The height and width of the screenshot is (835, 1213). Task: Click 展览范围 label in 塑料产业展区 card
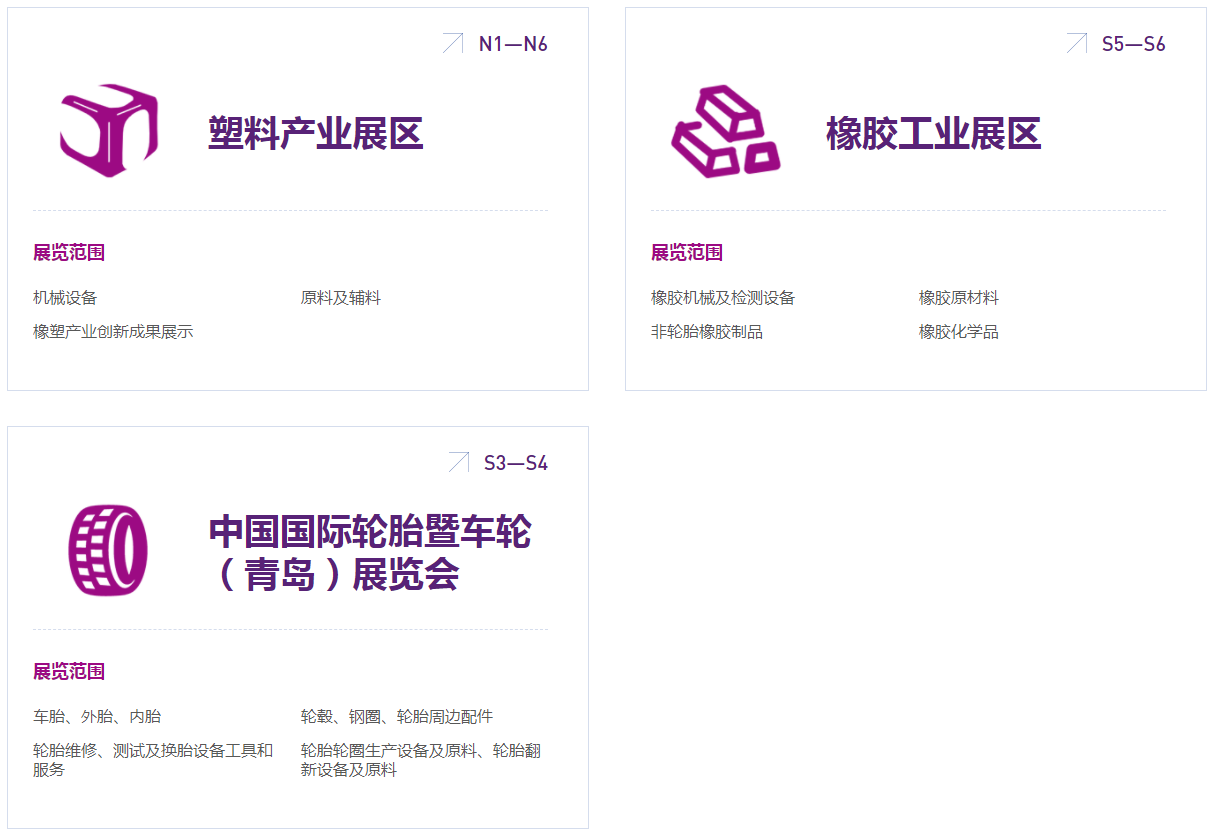(69, 252)
